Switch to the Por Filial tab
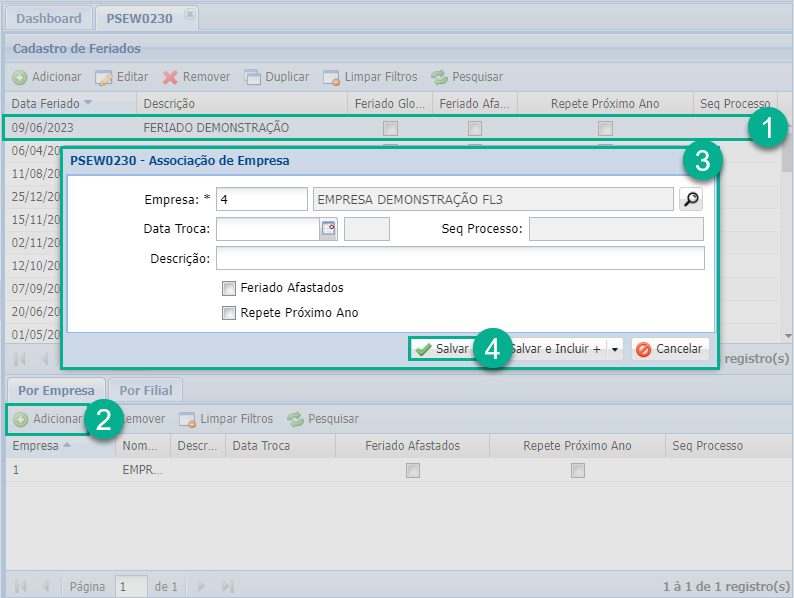Image resolution: width=794 pixels, height=598 pixels. 144,391
